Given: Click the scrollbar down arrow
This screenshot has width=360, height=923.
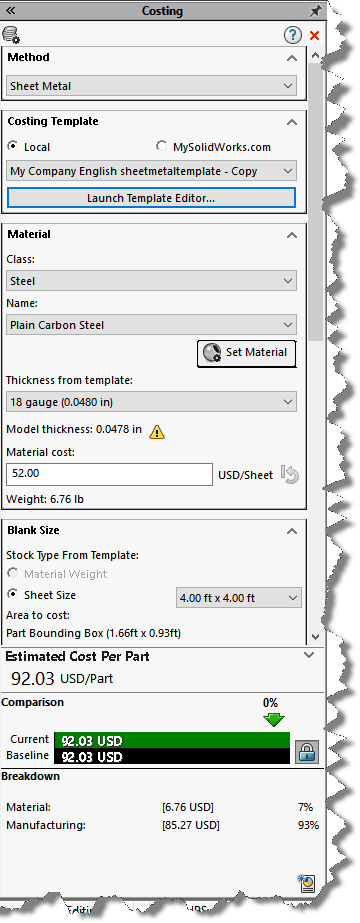Looking at the screenshot, I should 315,636.
